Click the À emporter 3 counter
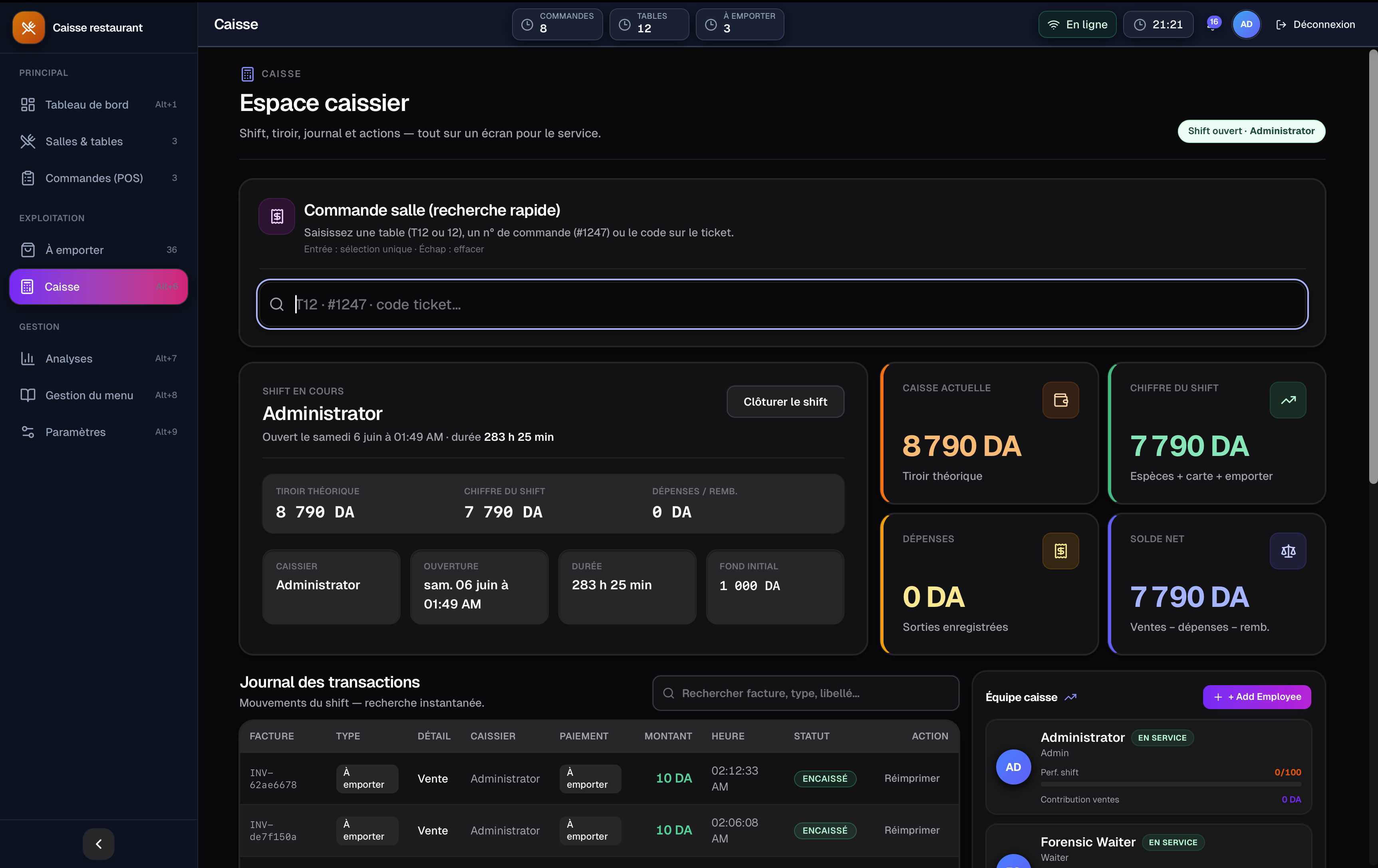This screenshot has height=868, width=1378. 740,25
